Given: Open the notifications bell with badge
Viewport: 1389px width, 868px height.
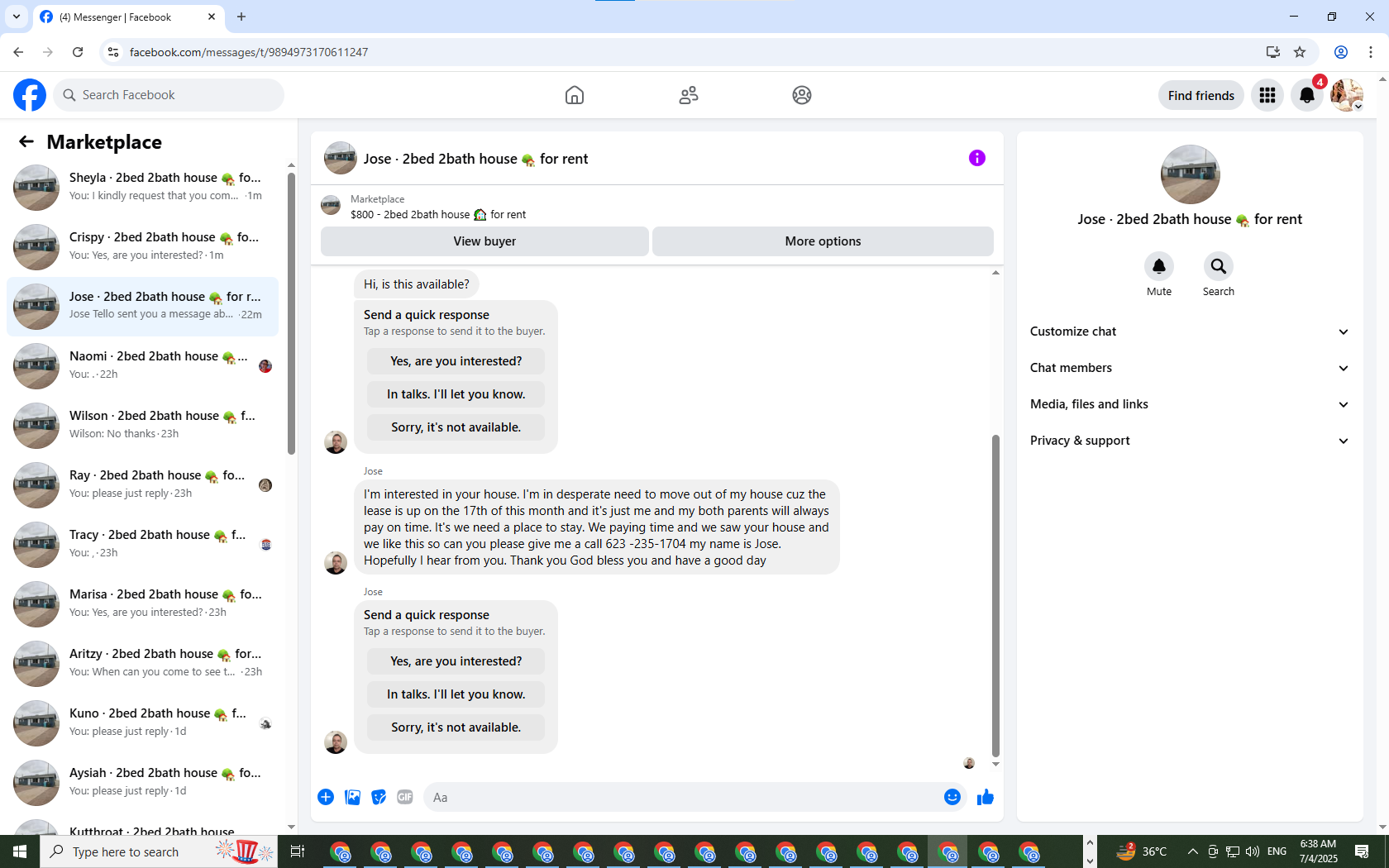Looking at the screenshot, I should point(1307,95).
